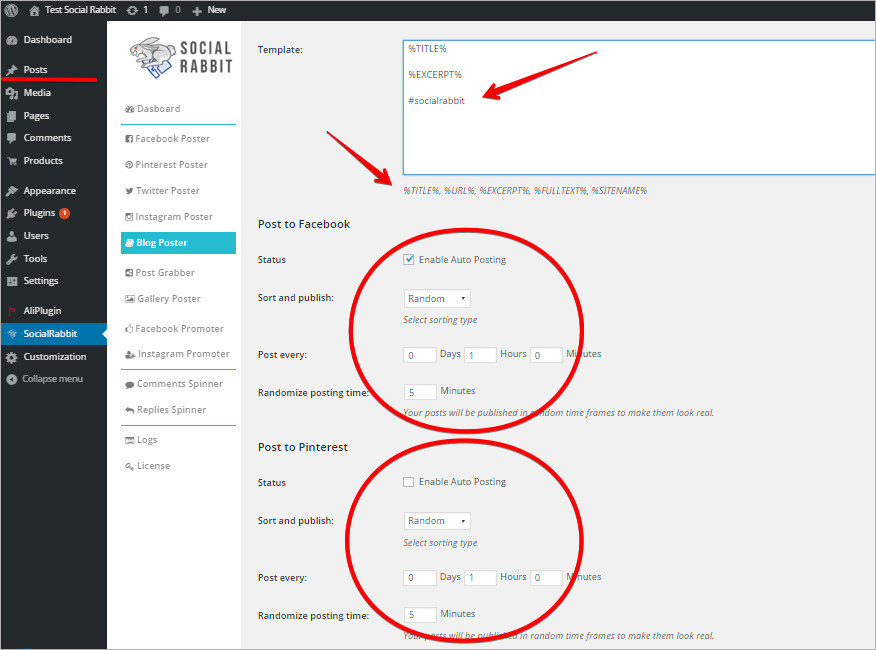
Task: Click the Tools wrench icon
Action: (x=12, y=259)
